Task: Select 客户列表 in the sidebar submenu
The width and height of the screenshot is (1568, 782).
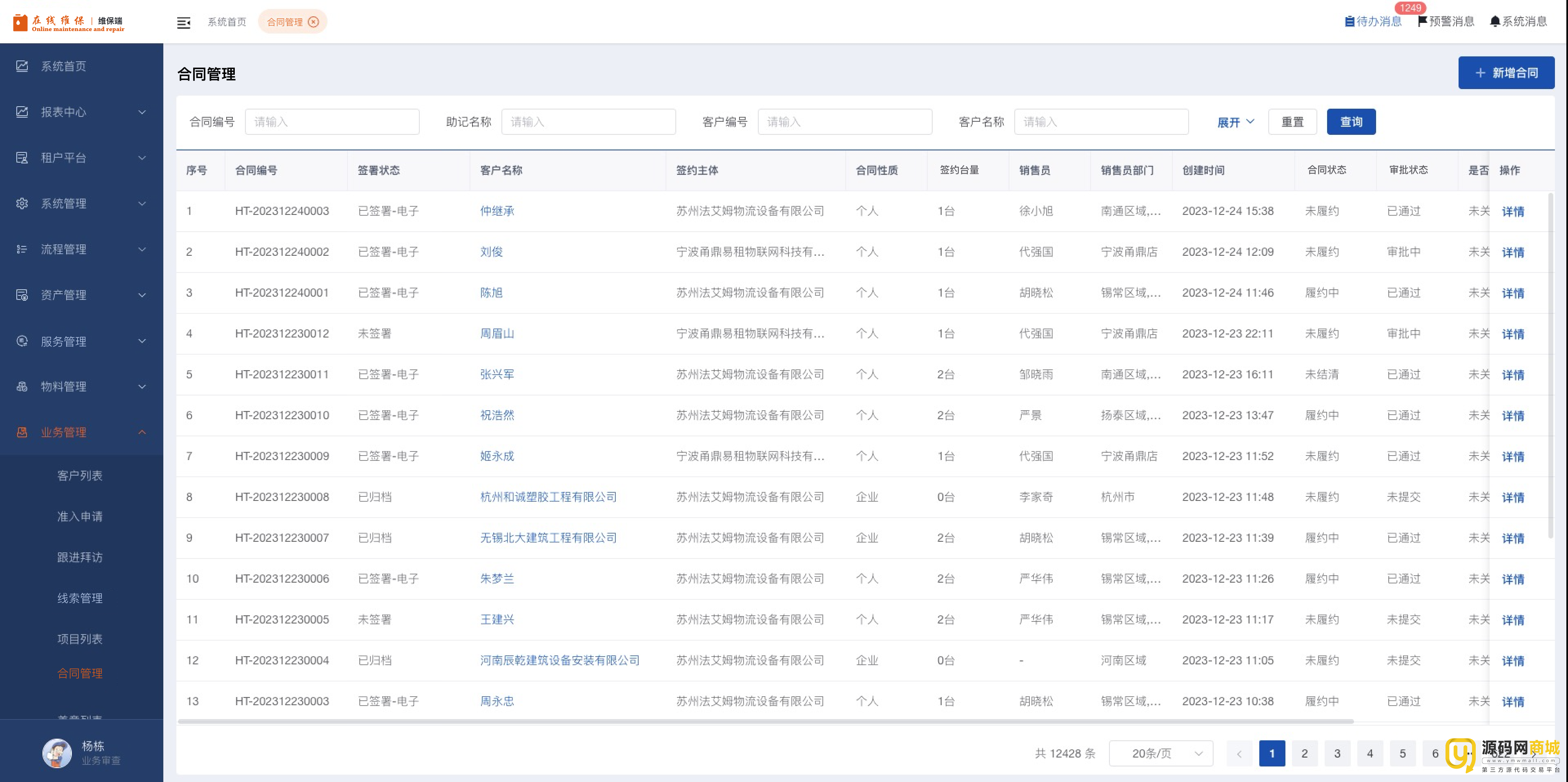Action: (x=80, y=475)
